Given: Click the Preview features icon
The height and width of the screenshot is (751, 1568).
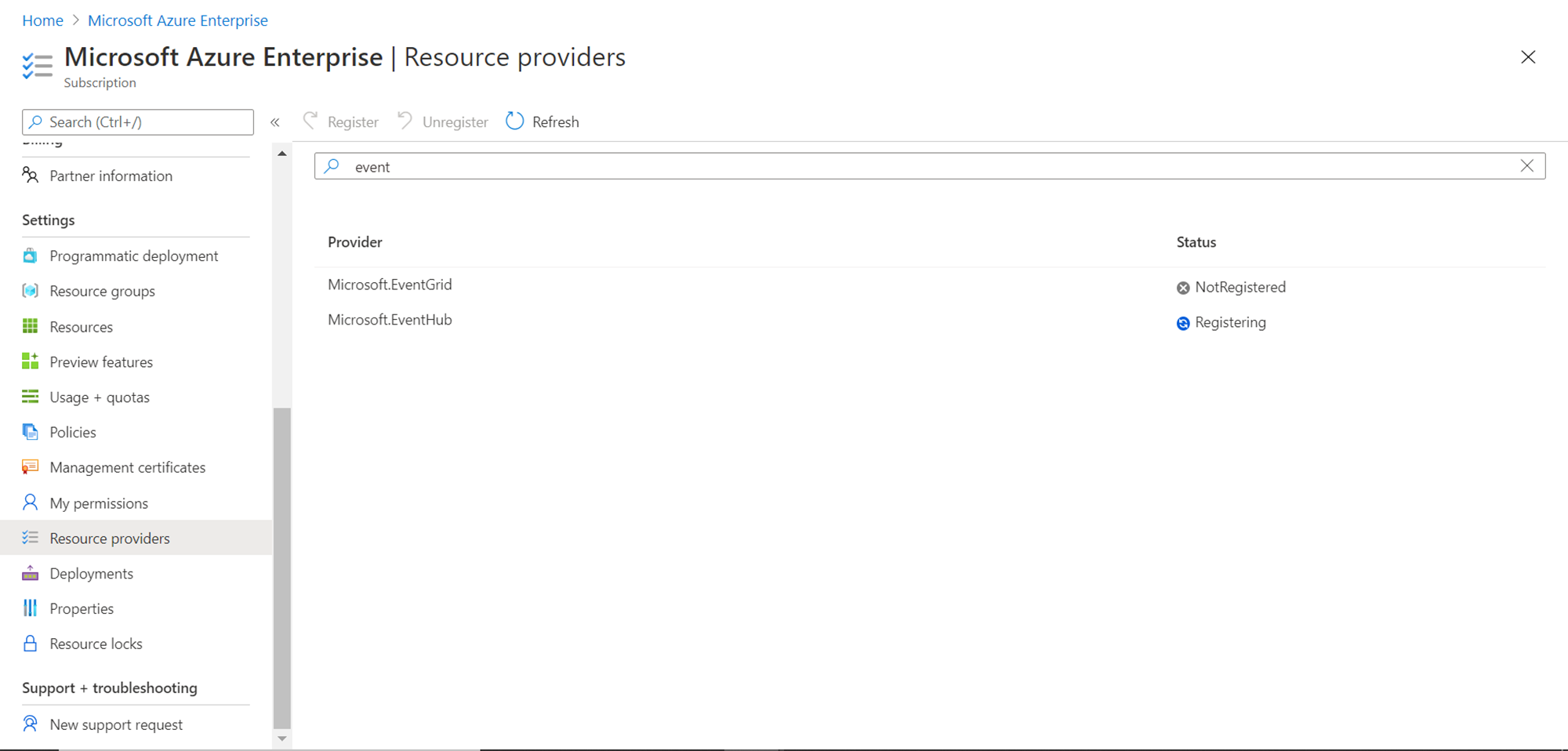Looking at the screenshot, I should pos(30,361).
